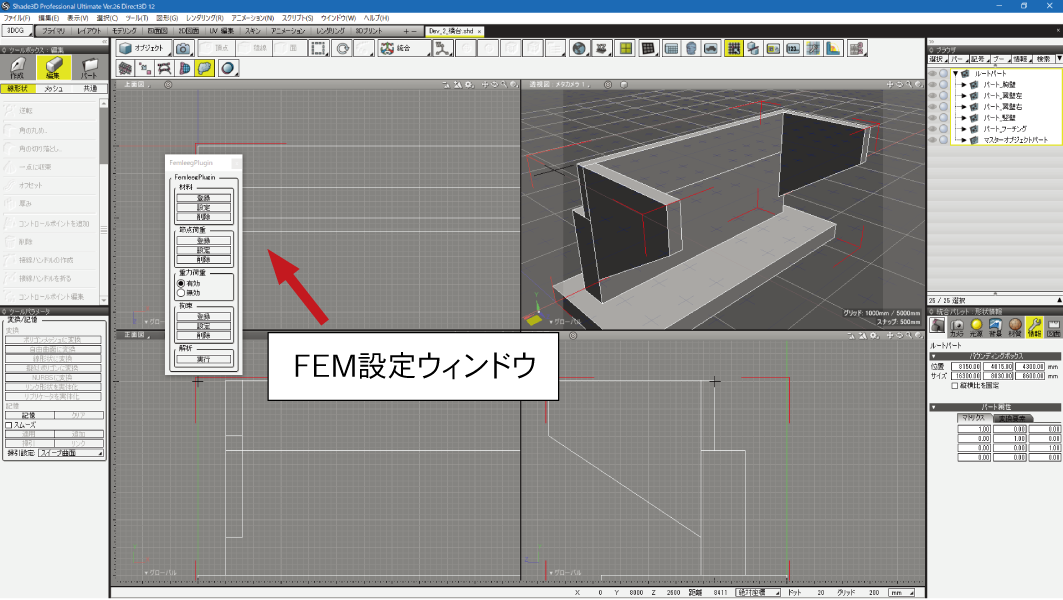Screen dimensions: 1063x600
Task: Click the camera icon in the top toolbar
Action: point(183,48)
